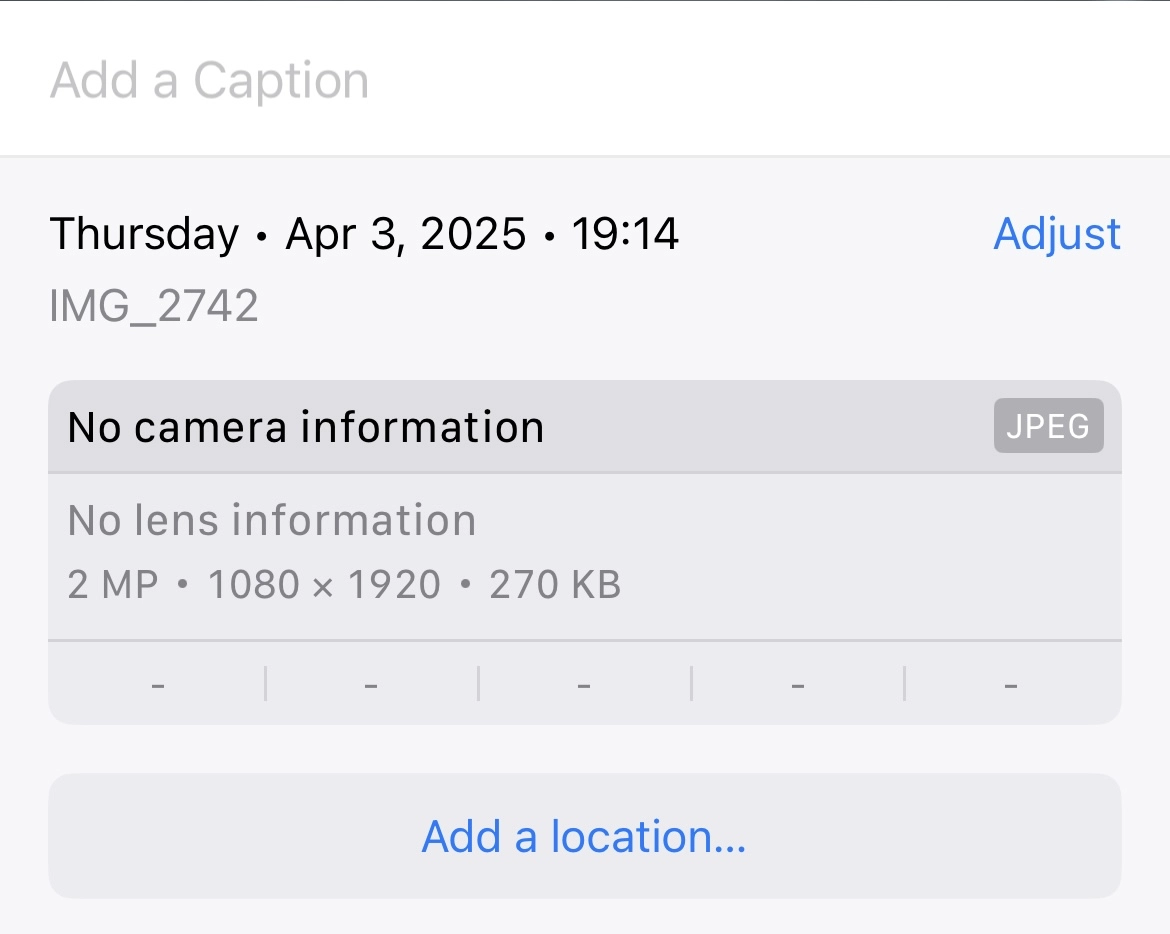Tap the 1080 × 1920 dimensions text
The image size is (1170, 934).
324,584
